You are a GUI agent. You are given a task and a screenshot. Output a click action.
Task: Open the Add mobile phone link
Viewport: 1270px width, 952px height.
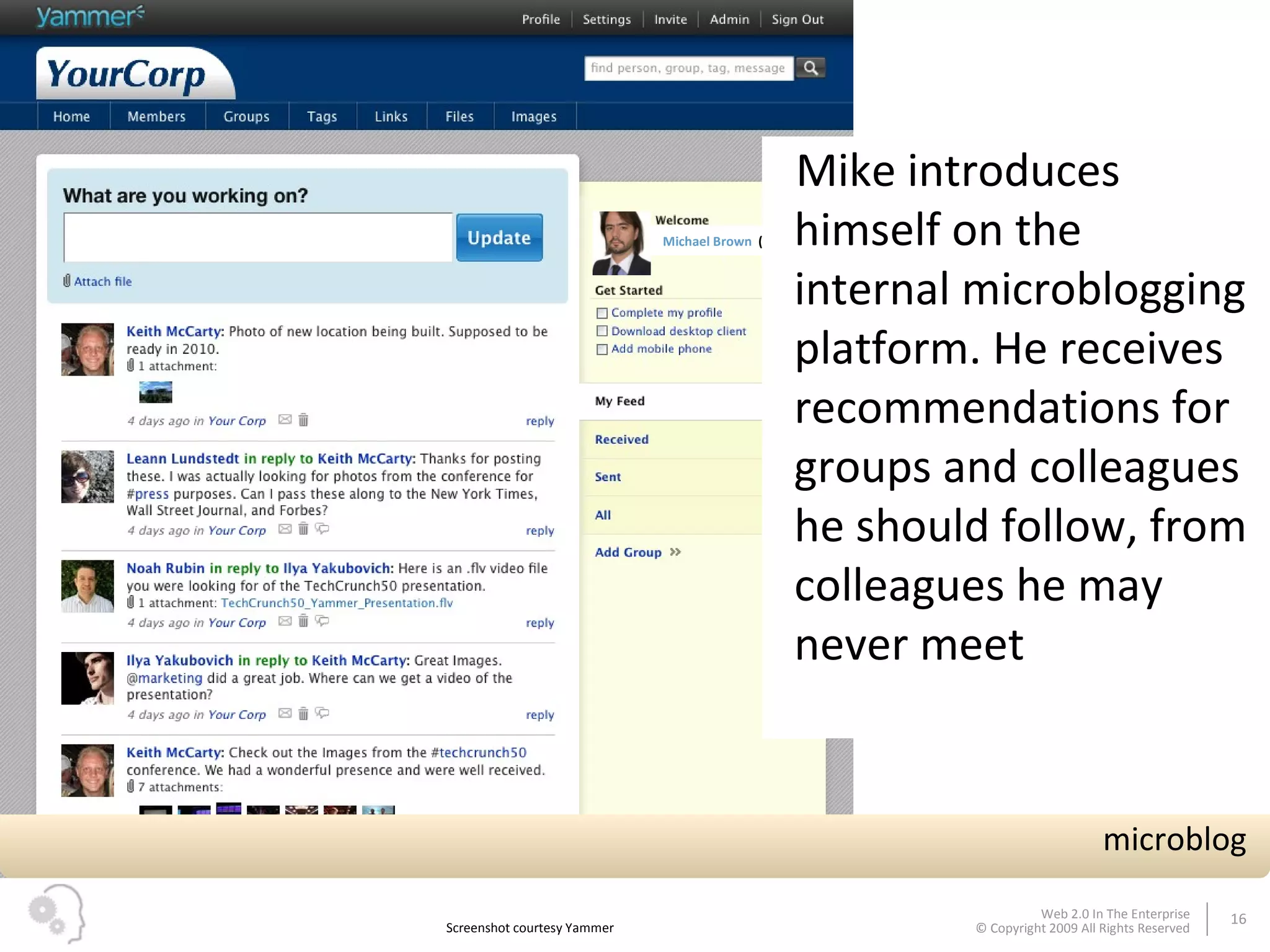point(661,349)
